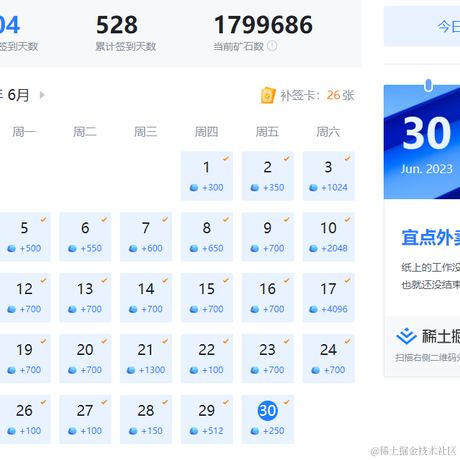Select June 2 cell with +350
This screenshot has height=460, width=460.
click(268, 176)
